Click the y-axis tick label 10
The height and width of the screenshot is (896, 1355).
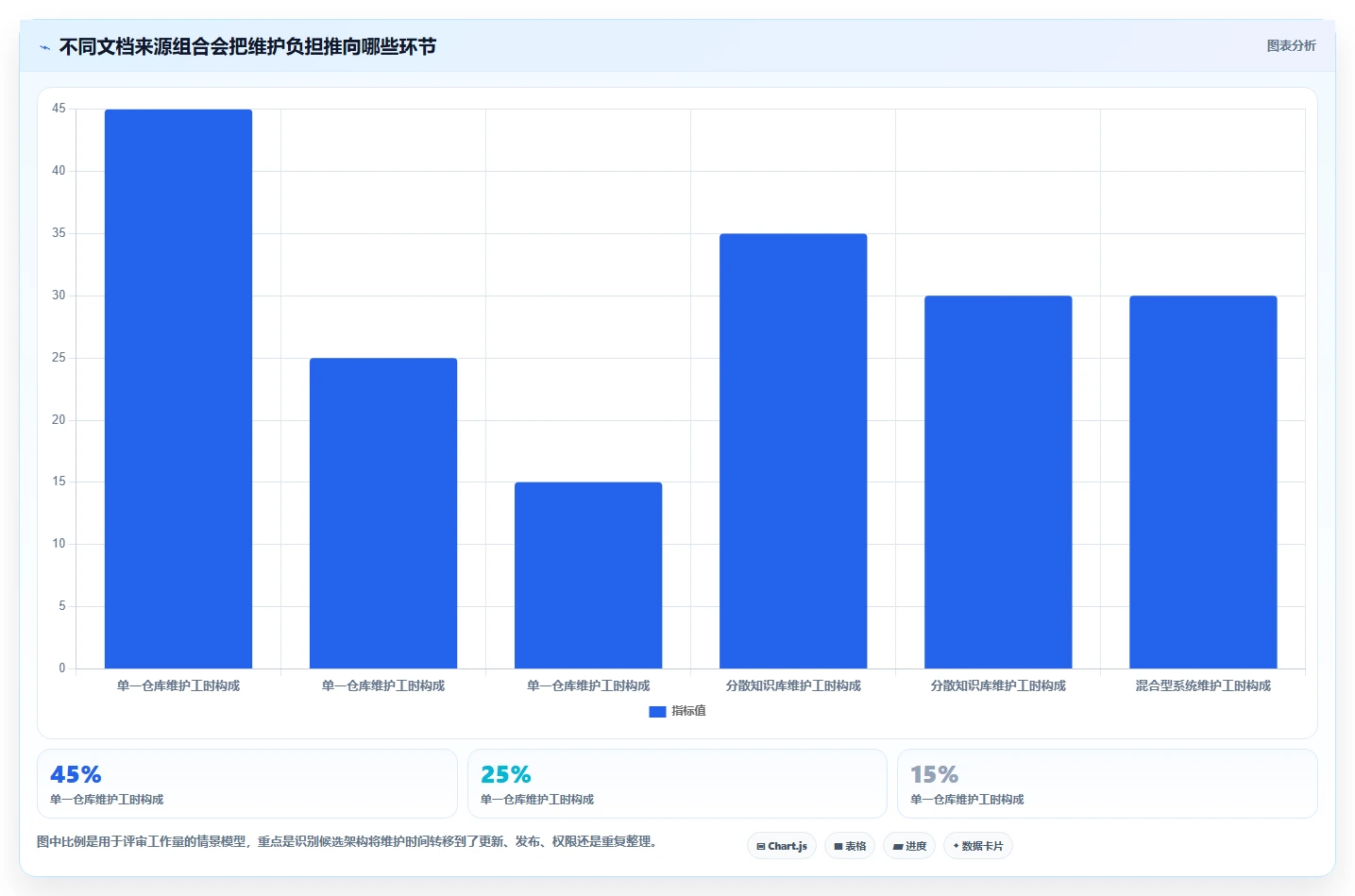[59, 544]
